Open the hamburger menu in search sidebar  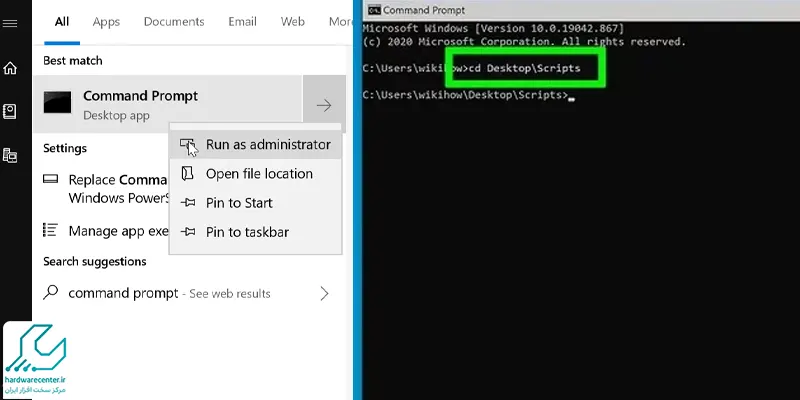click(10, 23)
